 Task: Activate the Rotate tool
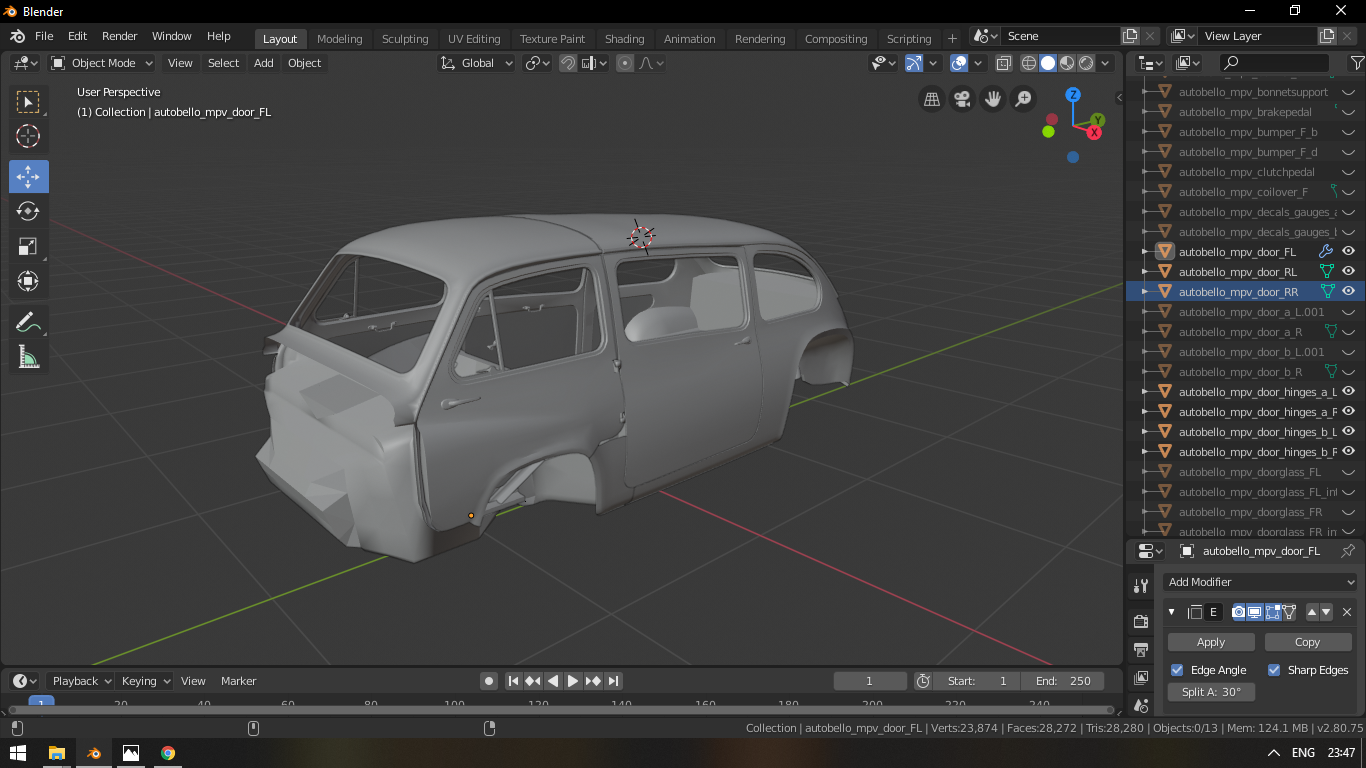(28, 210)
